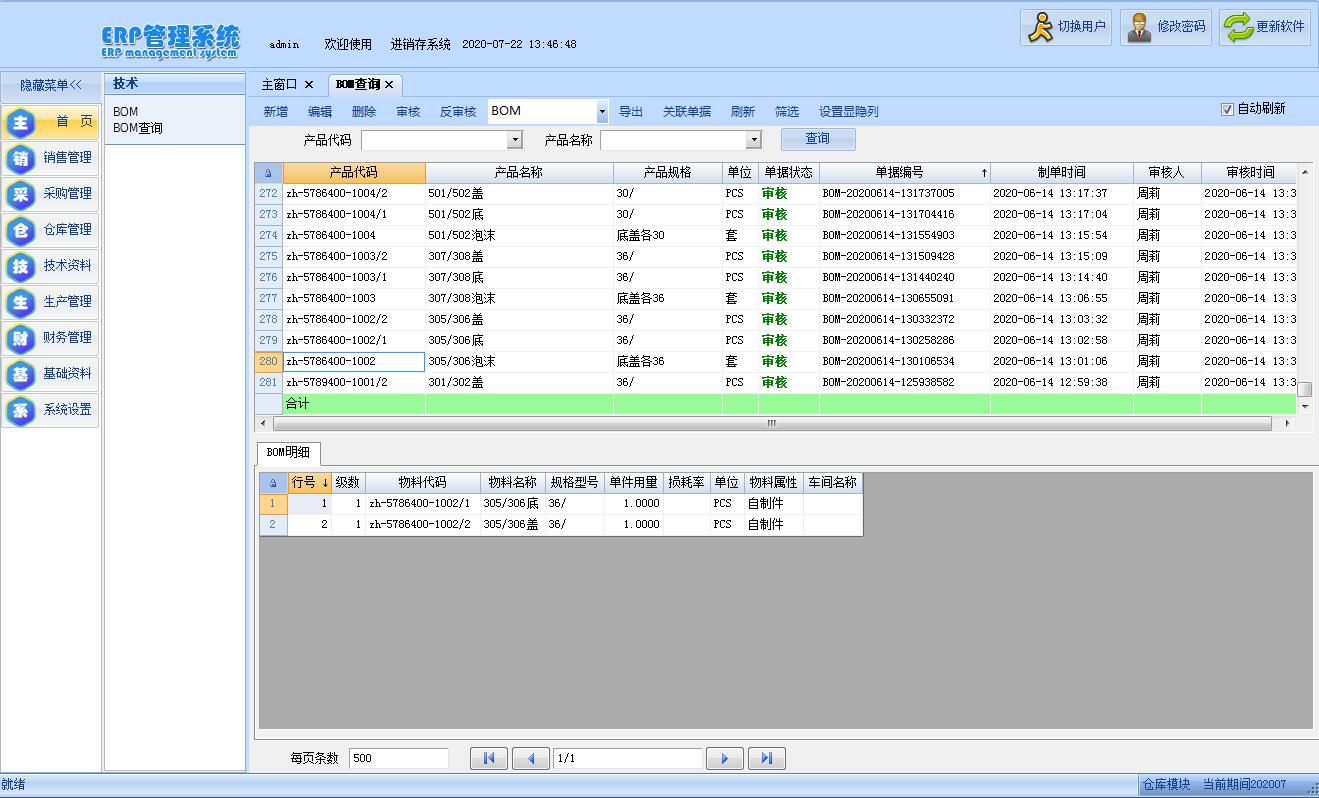
Task: Click the 查询 query button
Action: [x=818, y=139]
